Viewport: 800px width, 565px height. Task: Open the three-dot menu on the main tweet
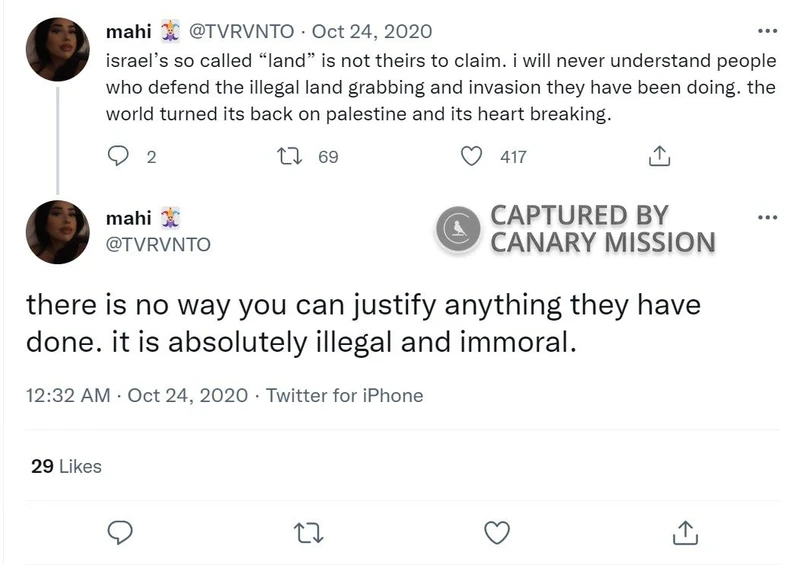(x=767, y=218)
